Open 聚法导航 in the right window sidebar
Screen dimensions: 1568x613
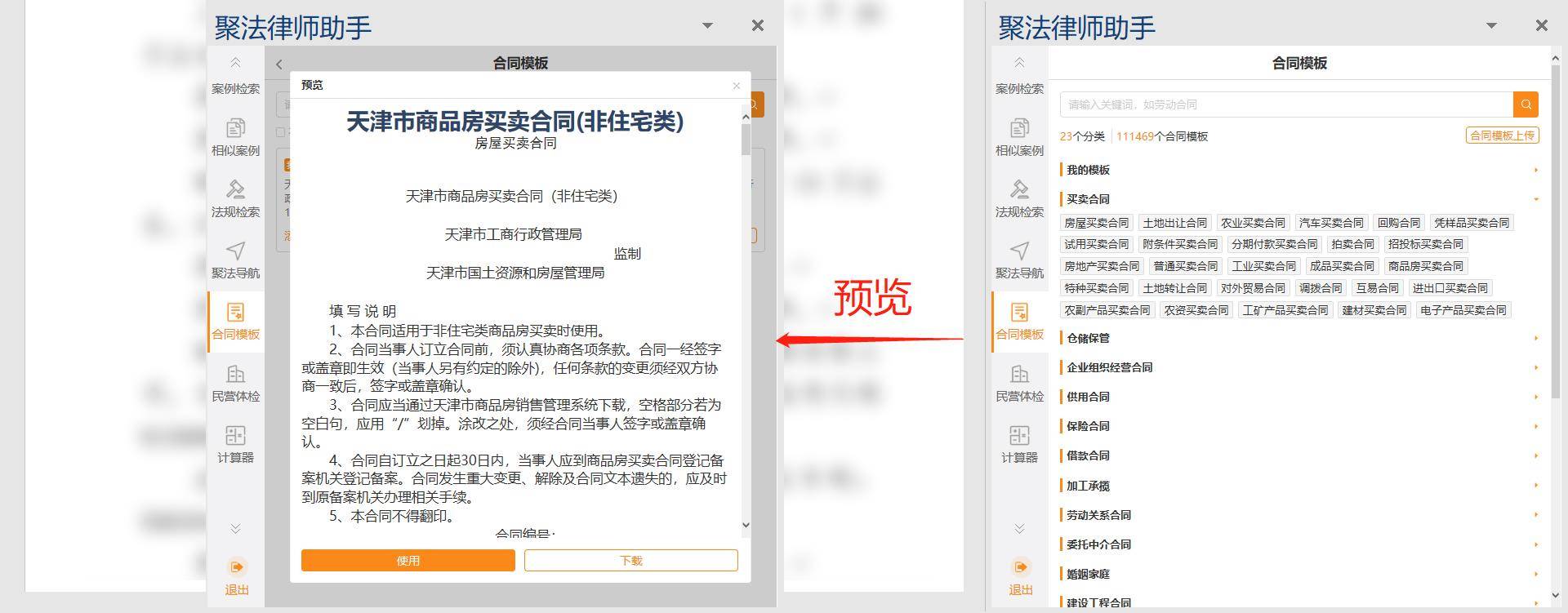click(1019, 260)
